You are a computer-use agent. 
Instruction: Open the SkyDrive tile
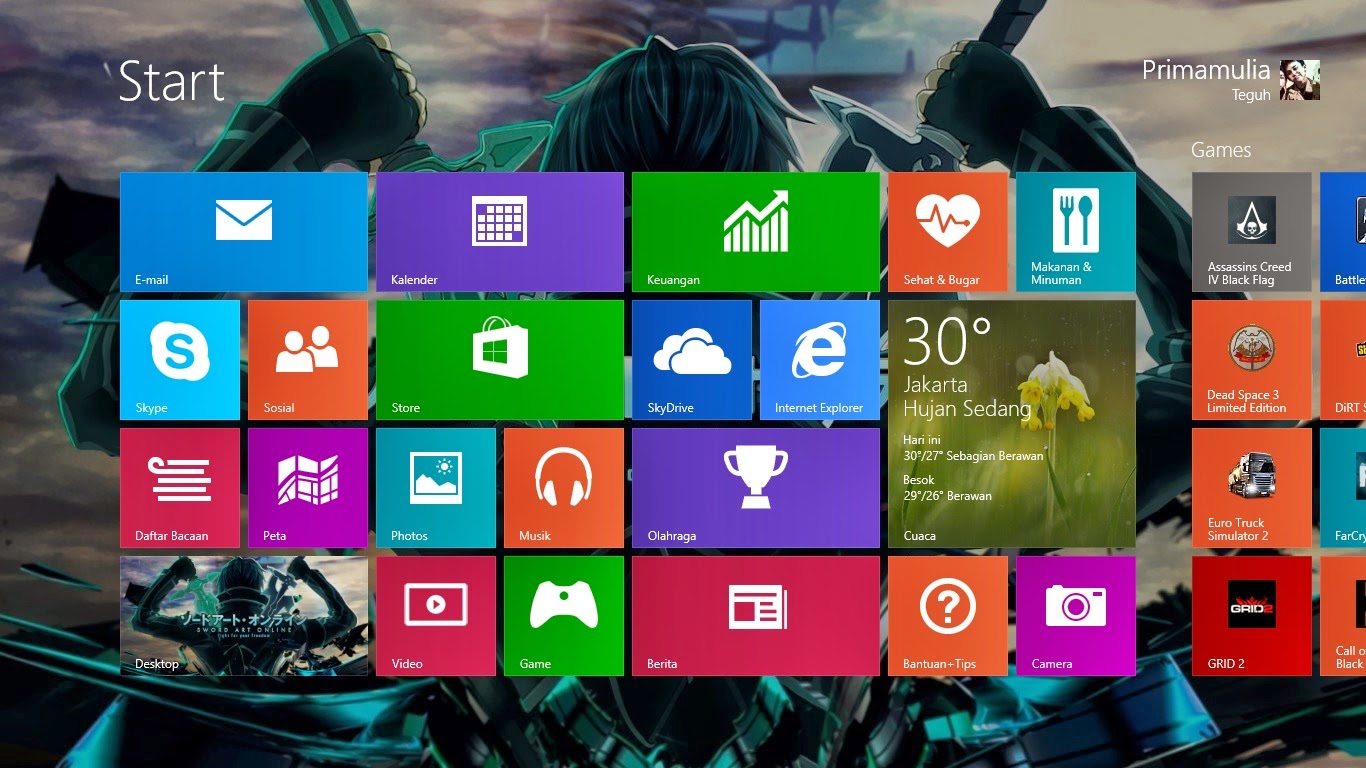[692, 360]
